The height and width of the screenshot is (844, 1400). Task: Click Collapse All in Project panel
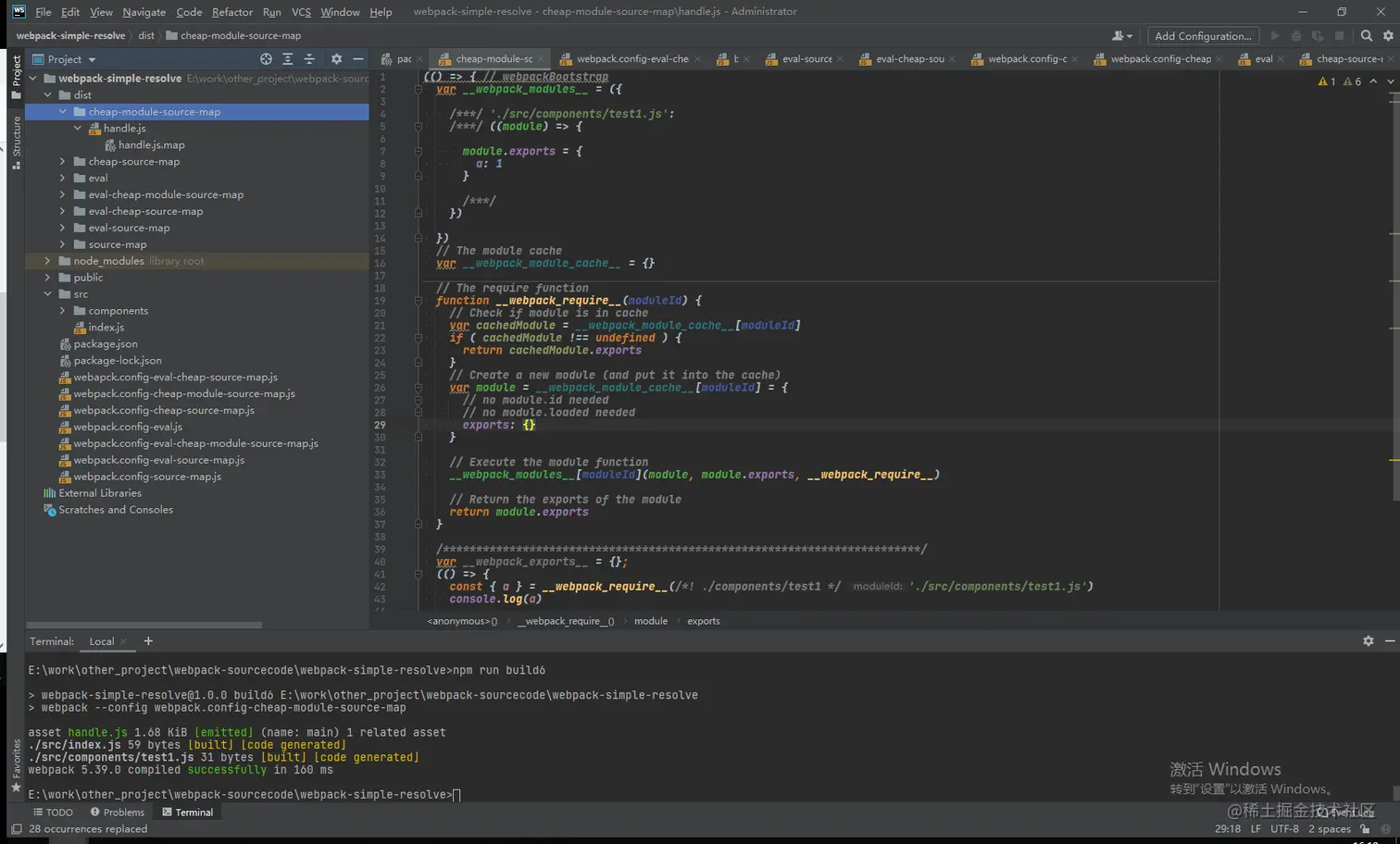pyautogui.click(x=309, y=59)
